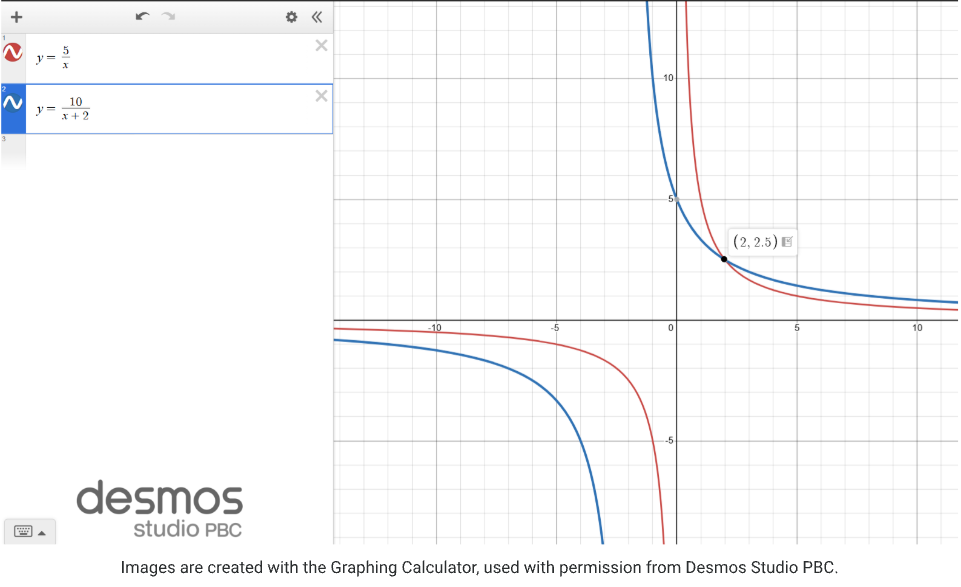Viewport: 961px width, 587px height.
Task: Click the x-axis label -5
Action: [x=555, y=328]
